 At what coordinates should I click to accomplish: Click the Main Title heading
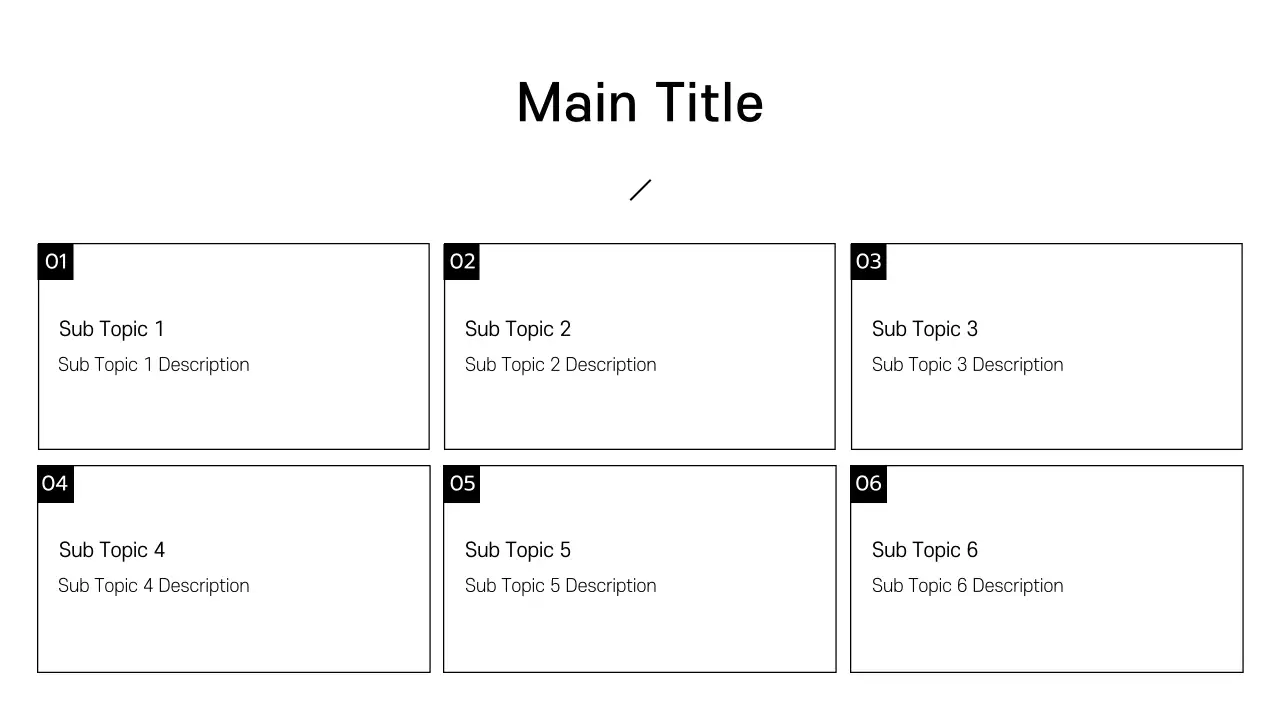tap(640, 103)
